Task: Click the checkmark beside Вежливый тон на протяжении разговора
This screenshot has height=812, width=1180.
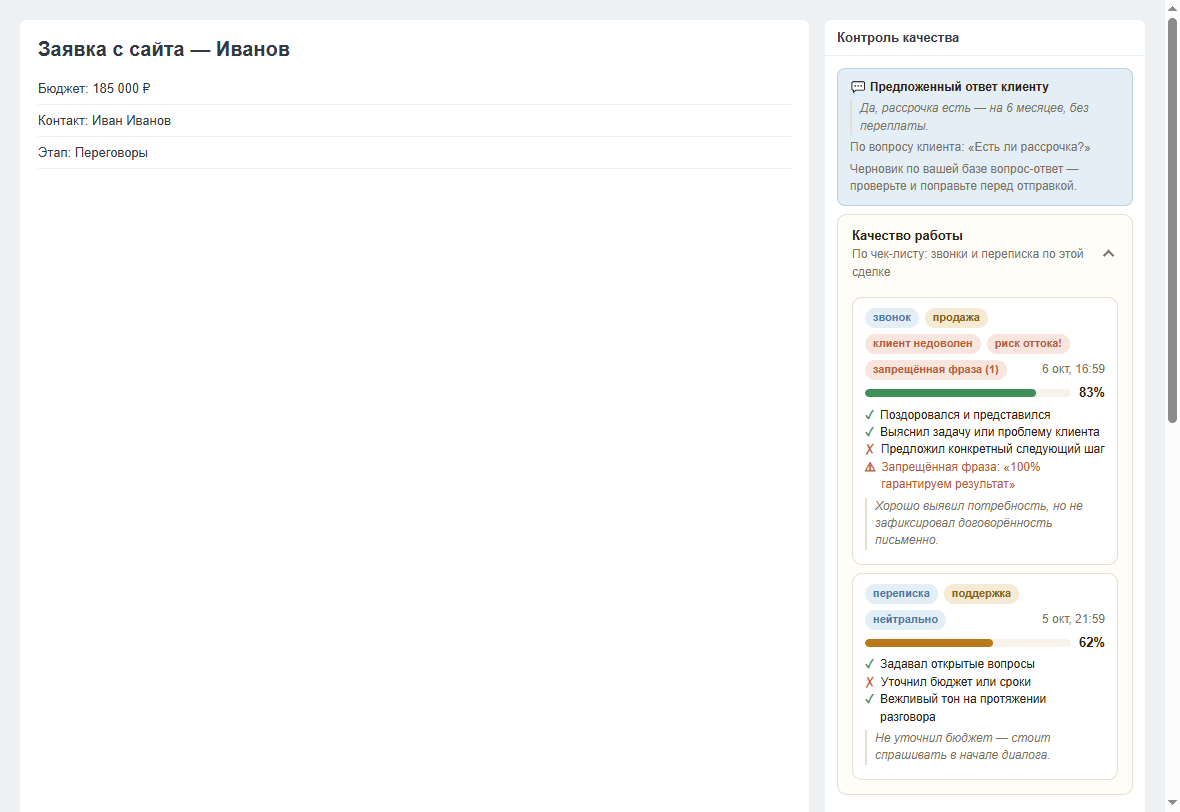Action: click(869, 699)
